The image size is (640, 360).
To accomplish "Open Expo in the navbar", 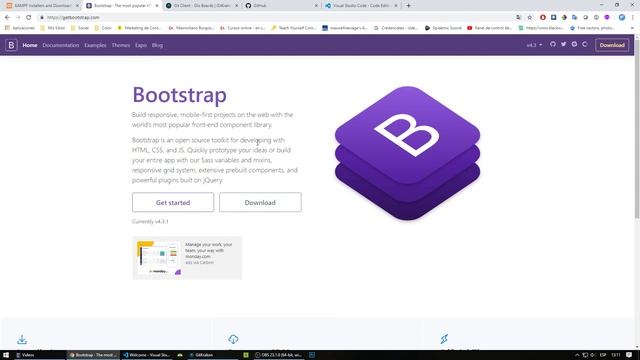I will pos(141,45).
